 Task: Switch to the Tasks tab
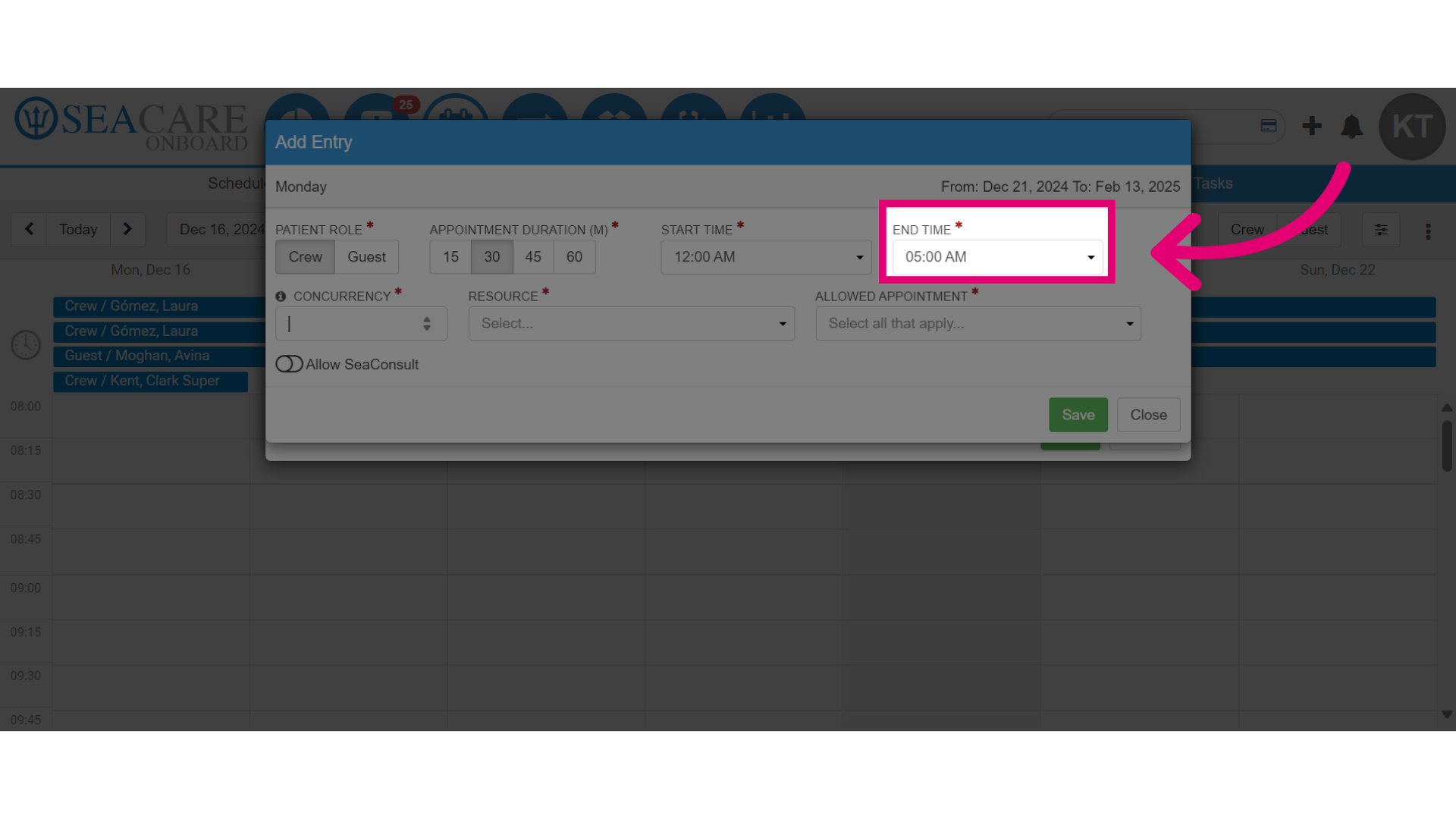tap(1213, 184)
